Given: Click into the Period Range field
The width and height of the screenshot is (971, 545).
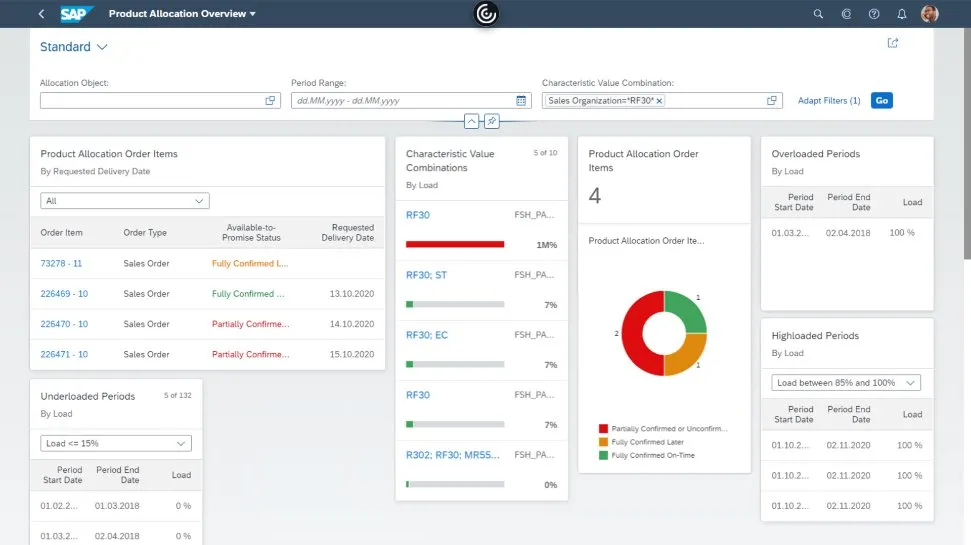Looking at the screenshot, I should (x=402, y=101).
